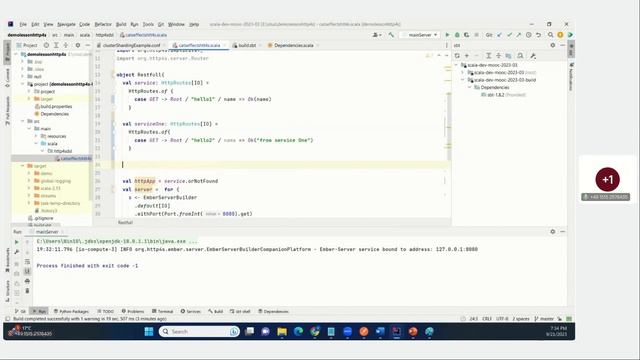Screen dimensions: 640x360
Task: Open Project panel gear options
Action: pyautogui.click(x=78, y=45)
